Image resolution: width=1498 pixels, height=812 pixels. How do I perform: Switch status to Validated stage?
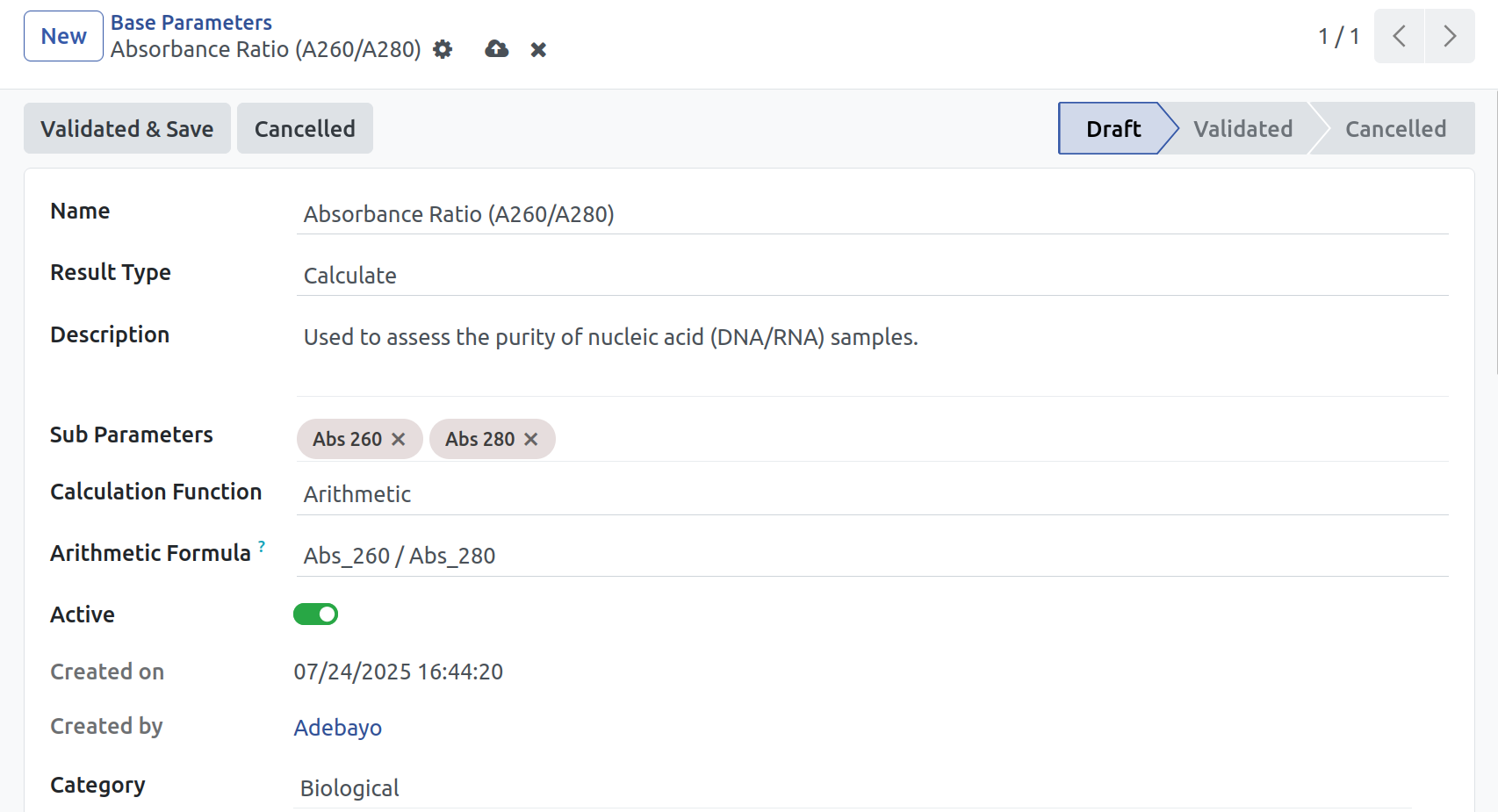pos(1242,129)
